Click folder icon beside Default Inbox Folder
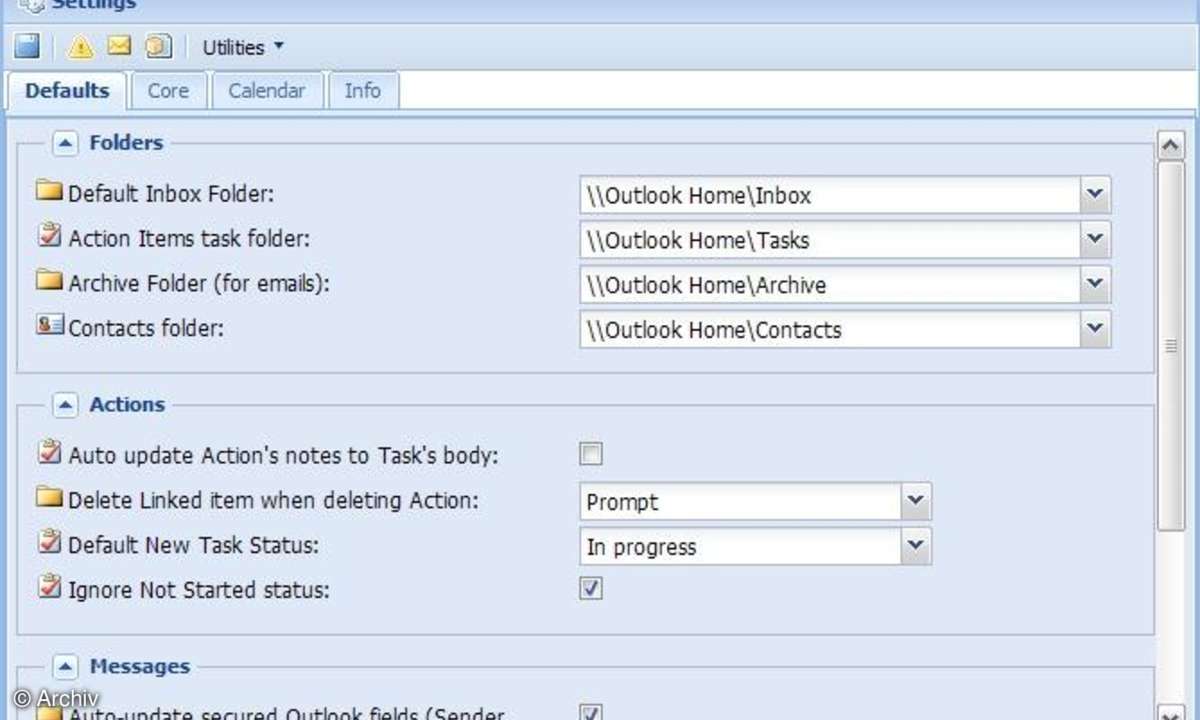Viewport: 1200px width, 720px height. (x=50, y=191)
